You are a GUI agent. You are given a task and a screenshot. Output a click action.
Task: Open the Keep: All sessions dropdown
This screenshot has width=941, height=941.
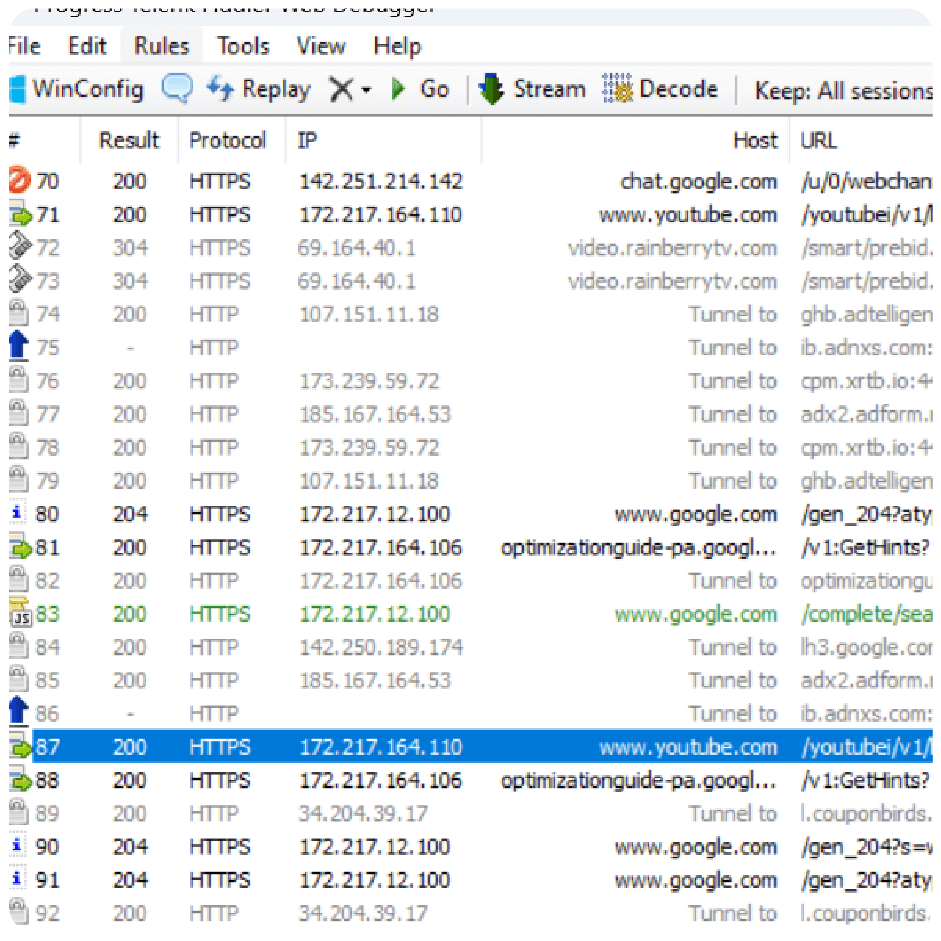[x=843, y=91]
